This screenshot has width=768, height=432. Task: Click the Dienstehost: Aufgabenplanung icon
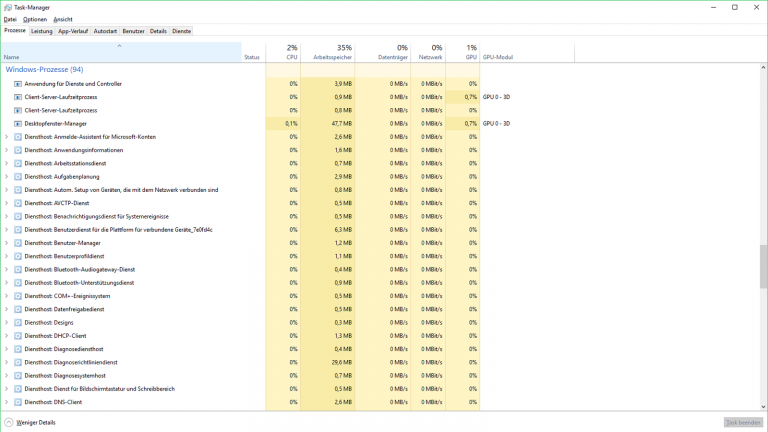18,176
